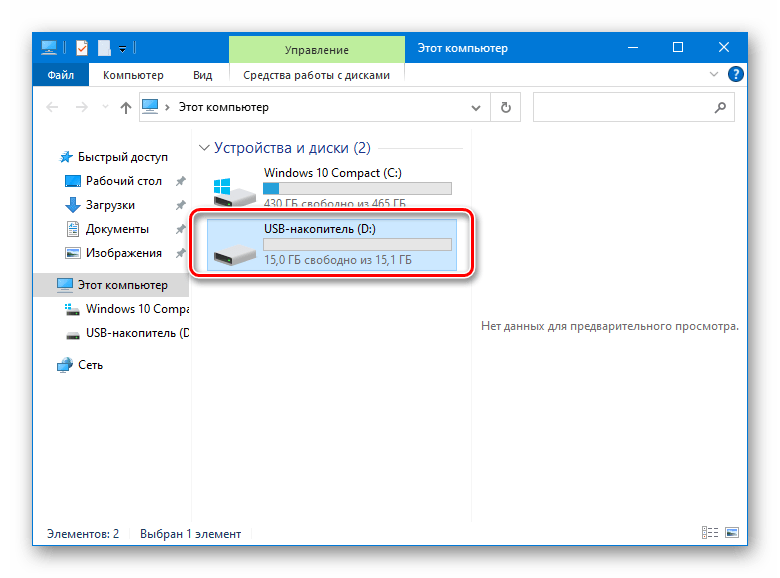Select Сеть in the navigation pane

coord(90,365)
